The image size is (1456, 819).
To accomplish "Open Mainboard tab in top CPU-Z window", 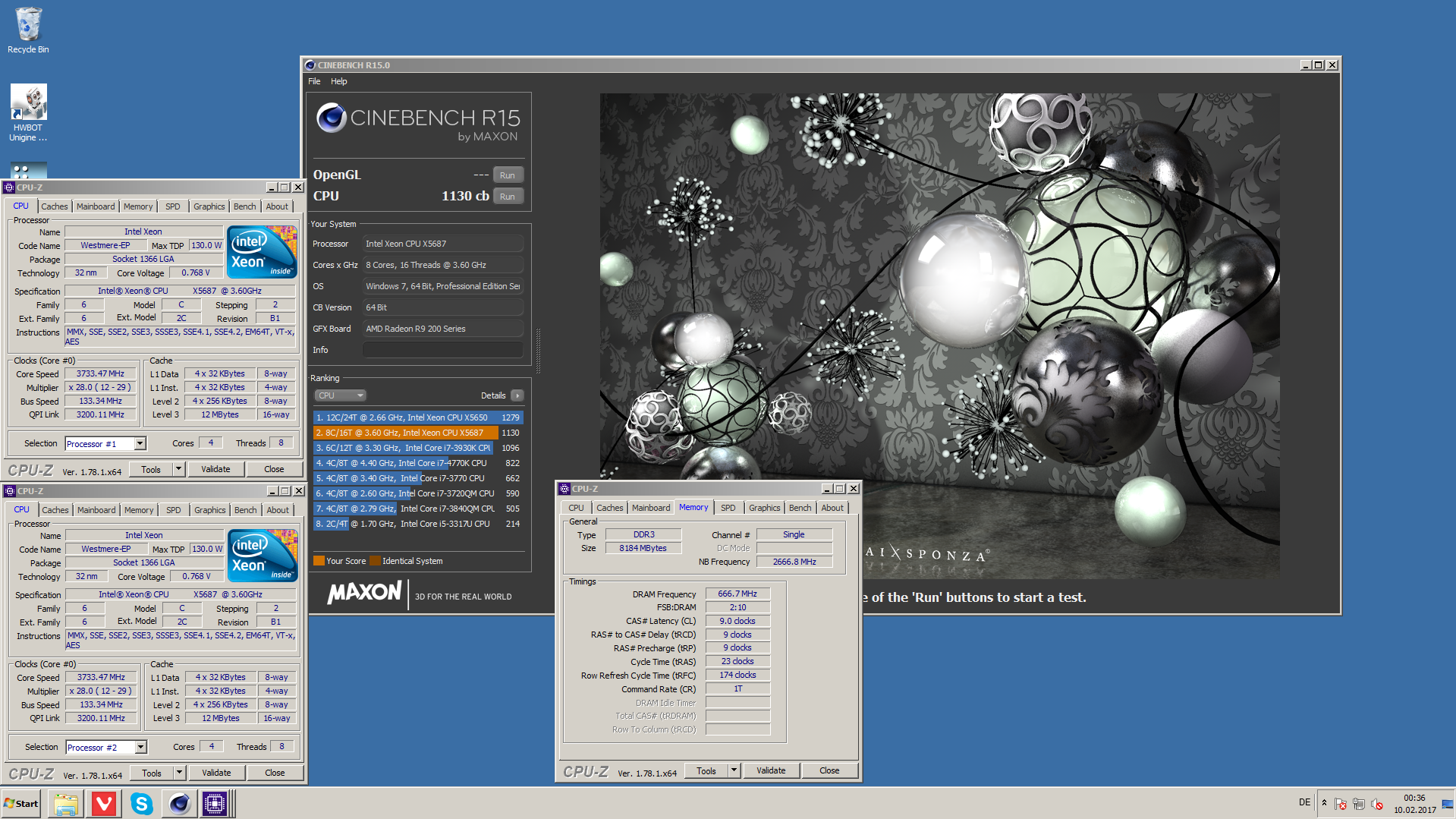I will [x=96, y=206].
